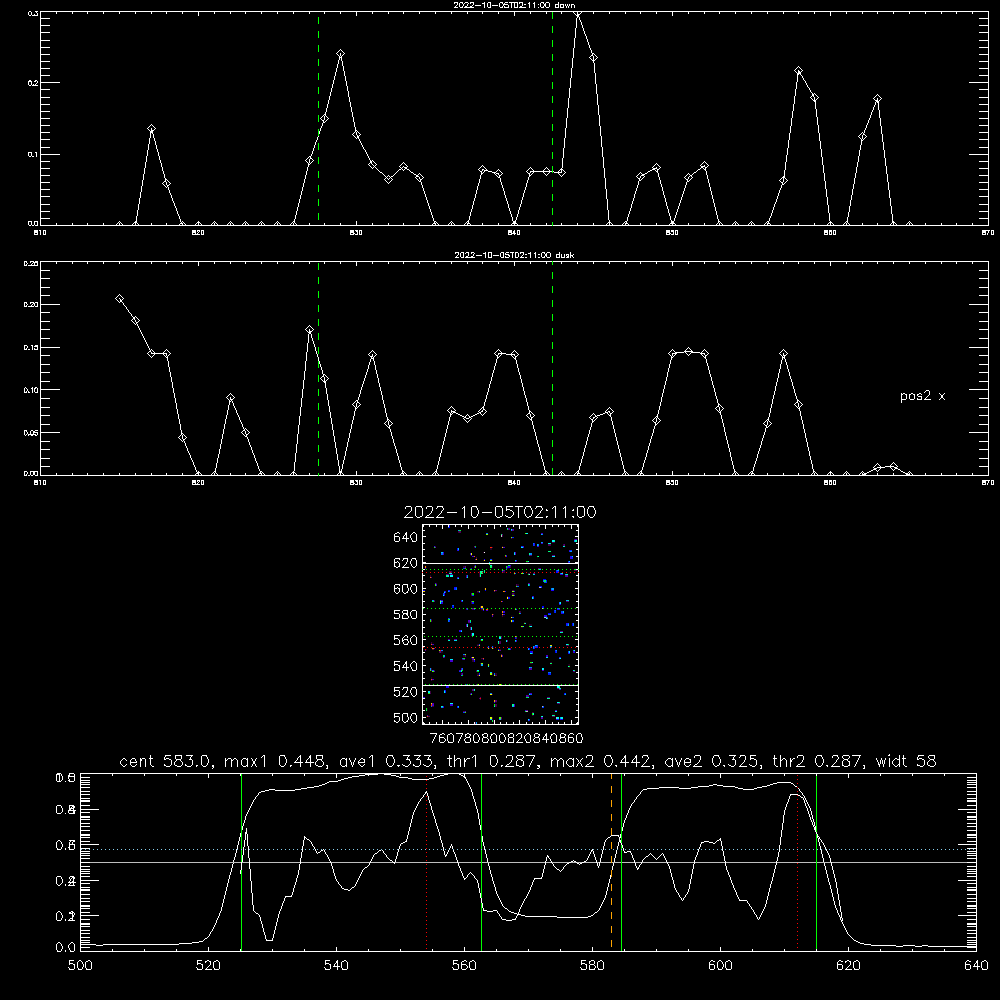Click the '540' y-axis label of scatter image
The width and height of the screenshot is (1000, 1000).
[x=405, y=666]
